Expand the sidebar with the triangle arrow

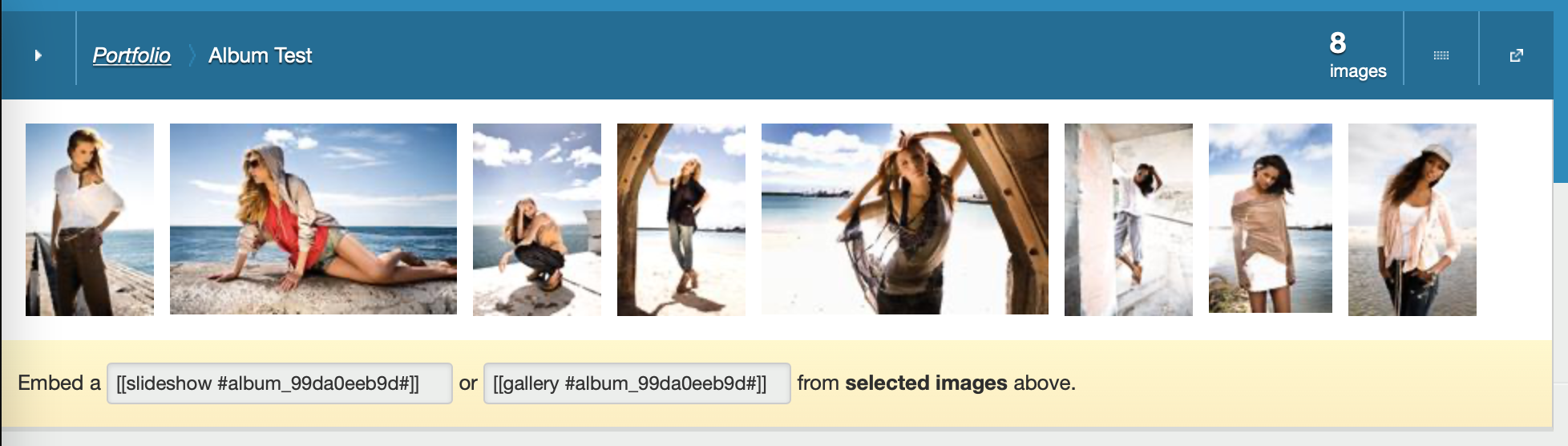coord(38,55)
